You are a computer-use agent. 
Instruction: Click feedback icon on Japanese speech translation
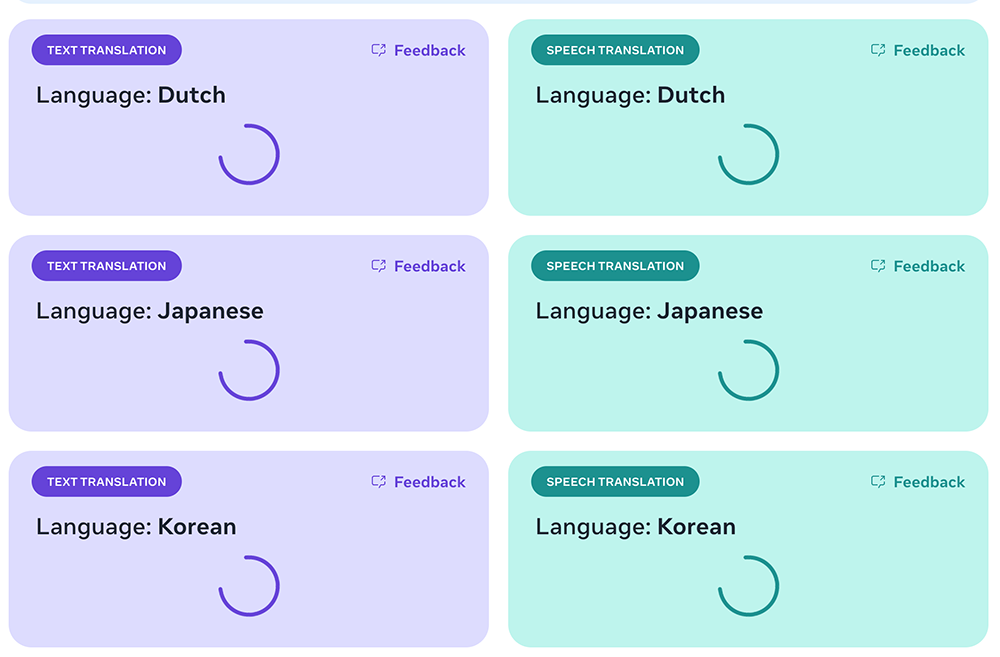tap(878, 266)
